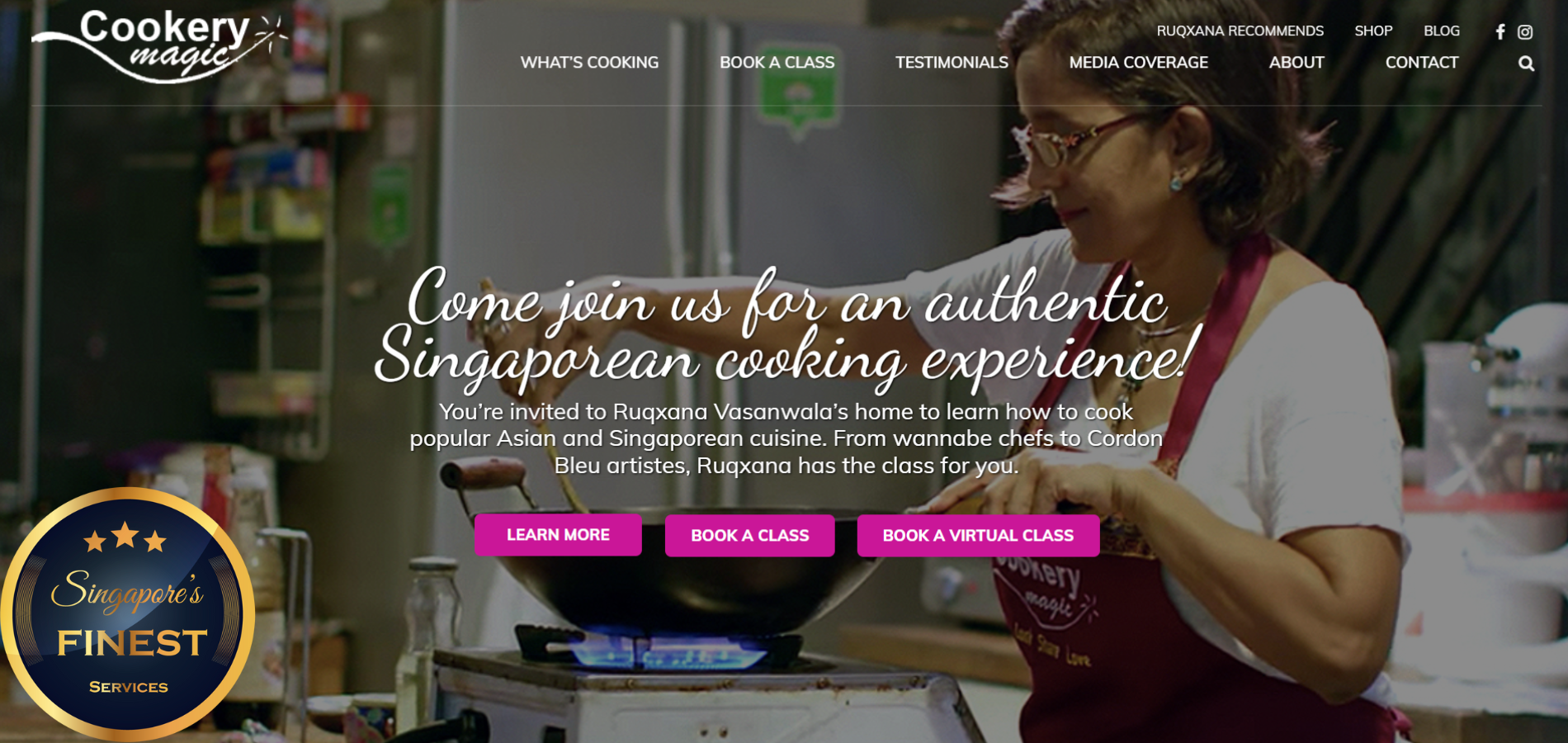This screenshot has height=743, width=1568.
Task: Click the search magnifier icon
Action: 1526,64
